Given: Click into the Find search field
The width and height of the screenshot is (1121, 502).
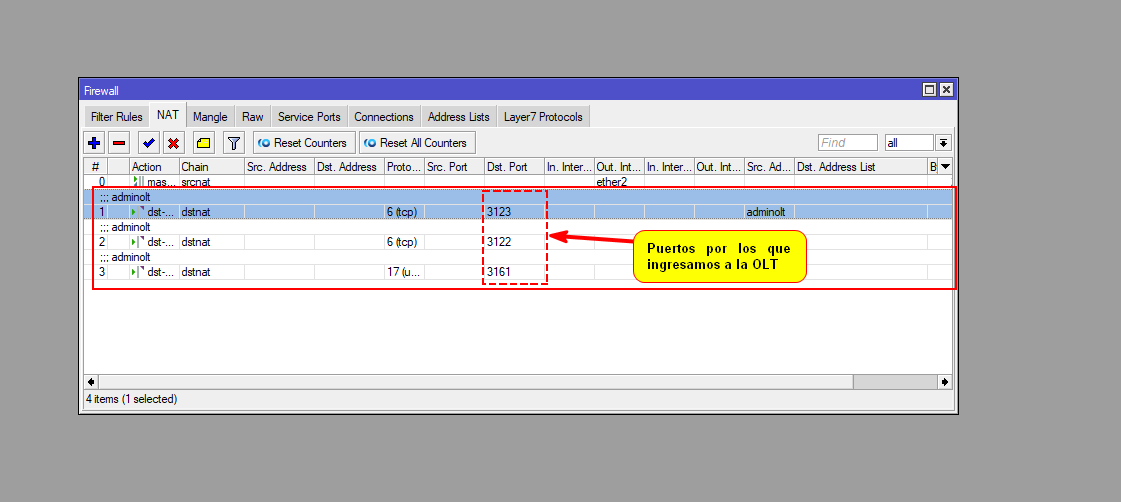Looking at the screenshot, I should [x=847, y=143].
